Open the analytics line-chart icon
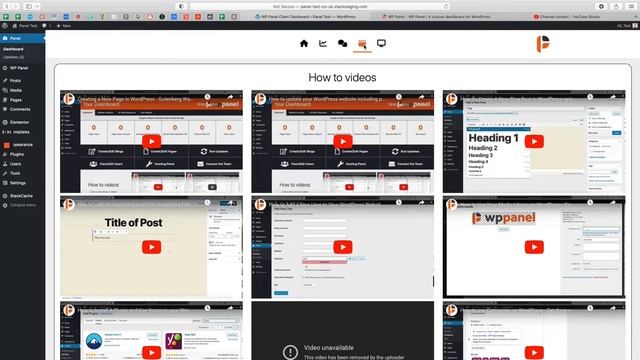 tap(323, 43)
